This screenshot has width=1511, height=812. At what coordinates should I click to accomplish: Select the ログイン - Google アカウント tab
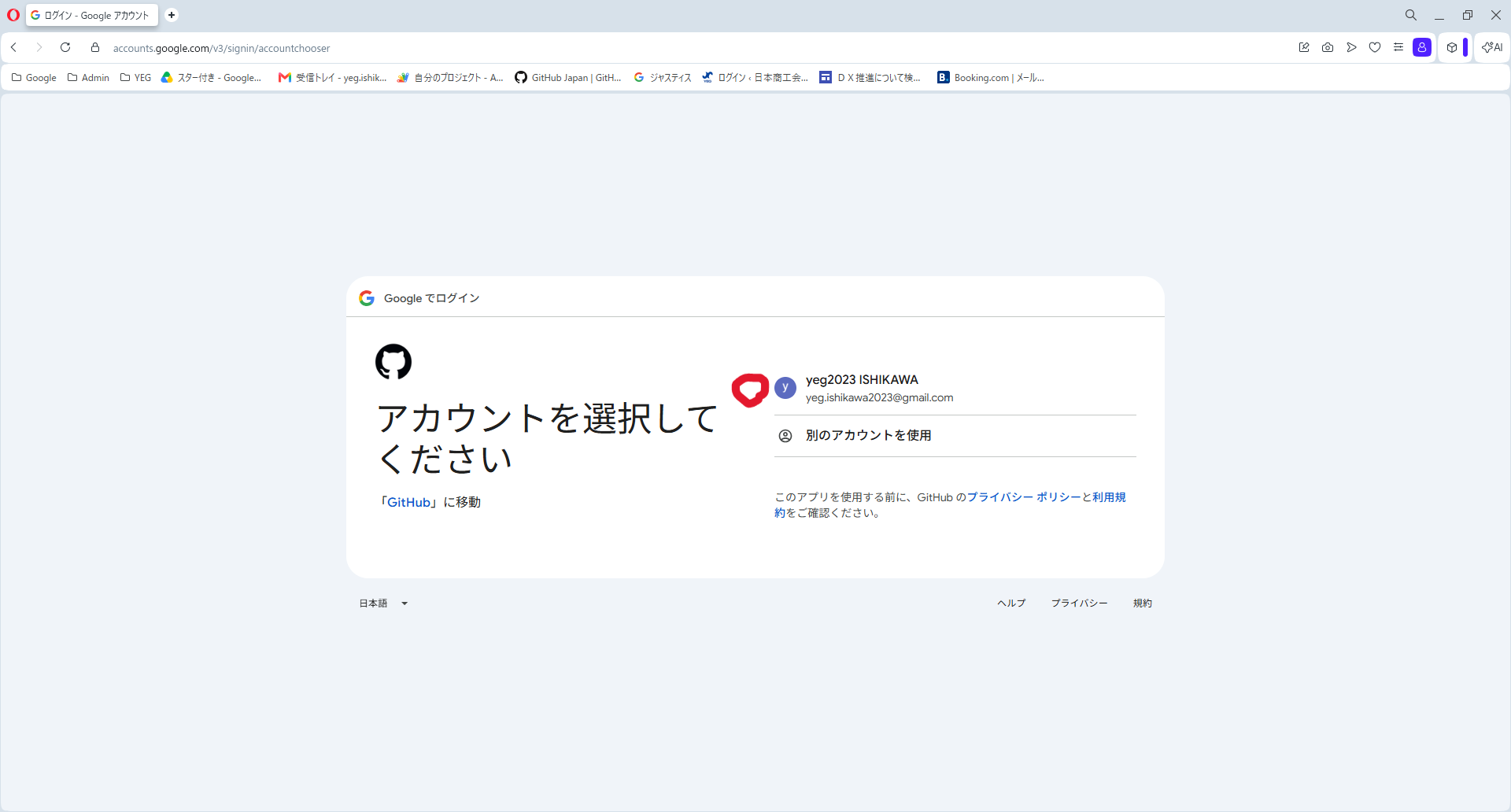click(92, 15)
